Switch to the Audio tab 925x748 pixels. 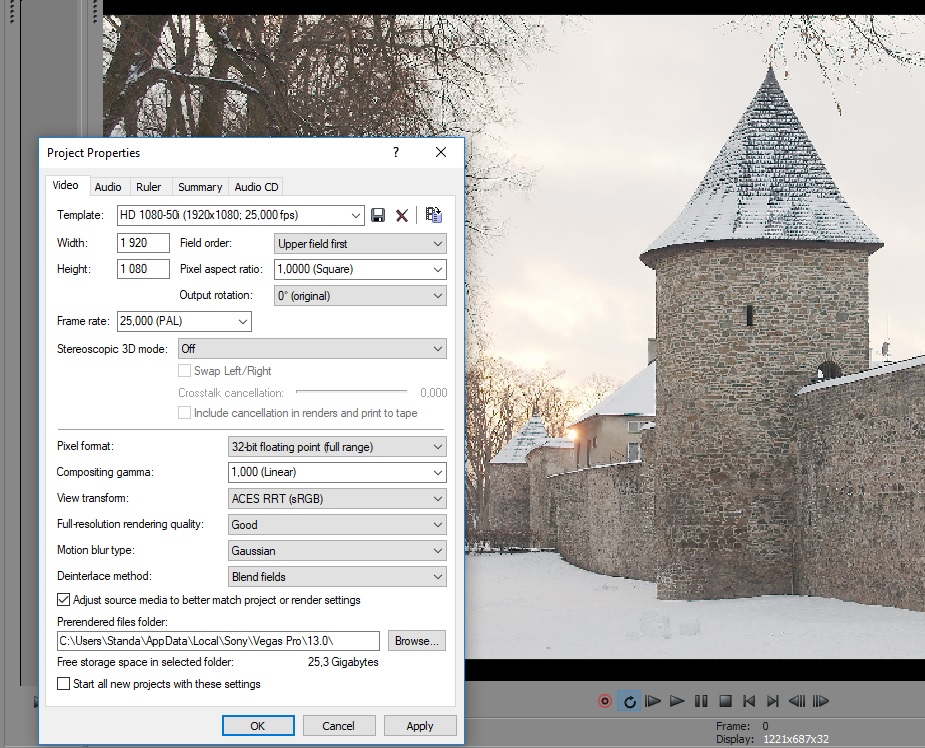(x=108, y=187)
